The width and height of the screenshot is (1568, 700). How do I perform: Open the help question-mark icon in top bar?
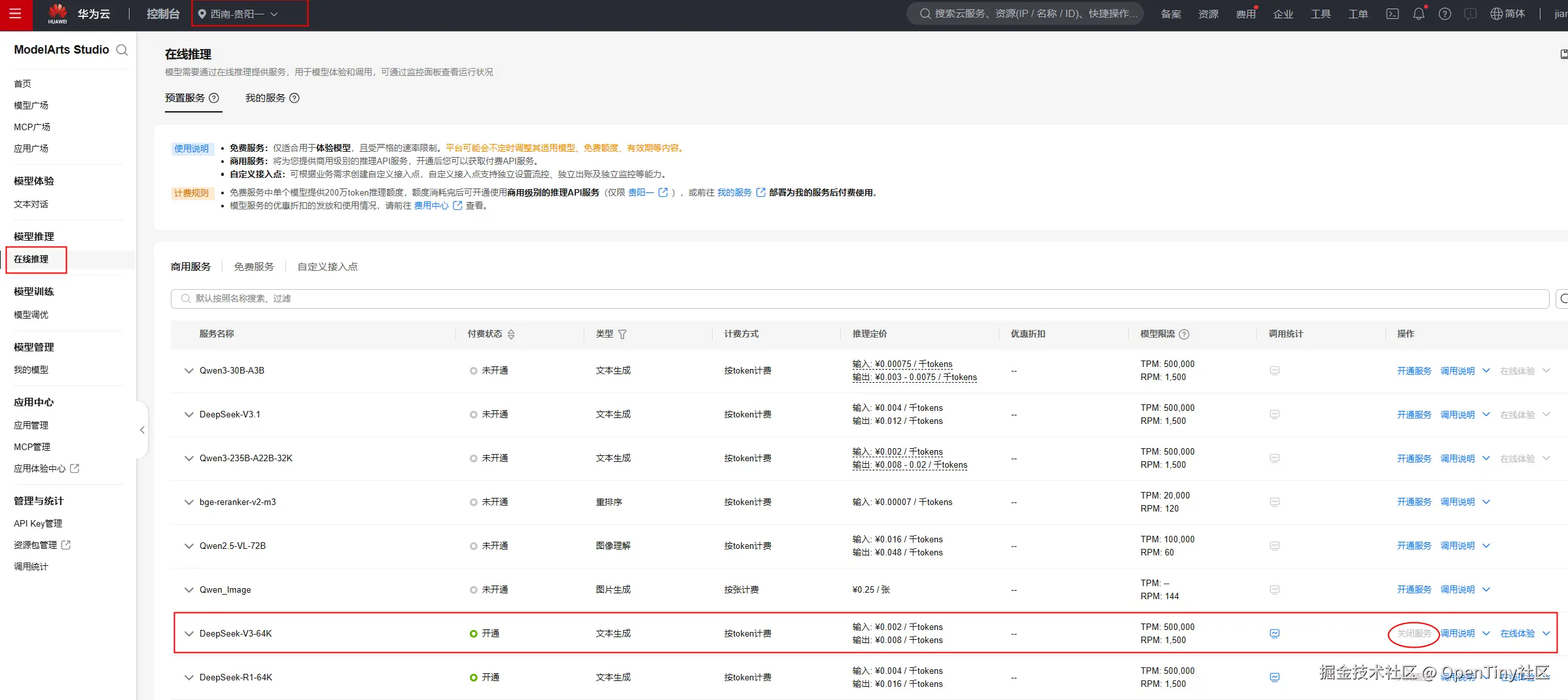(1445, 14)
